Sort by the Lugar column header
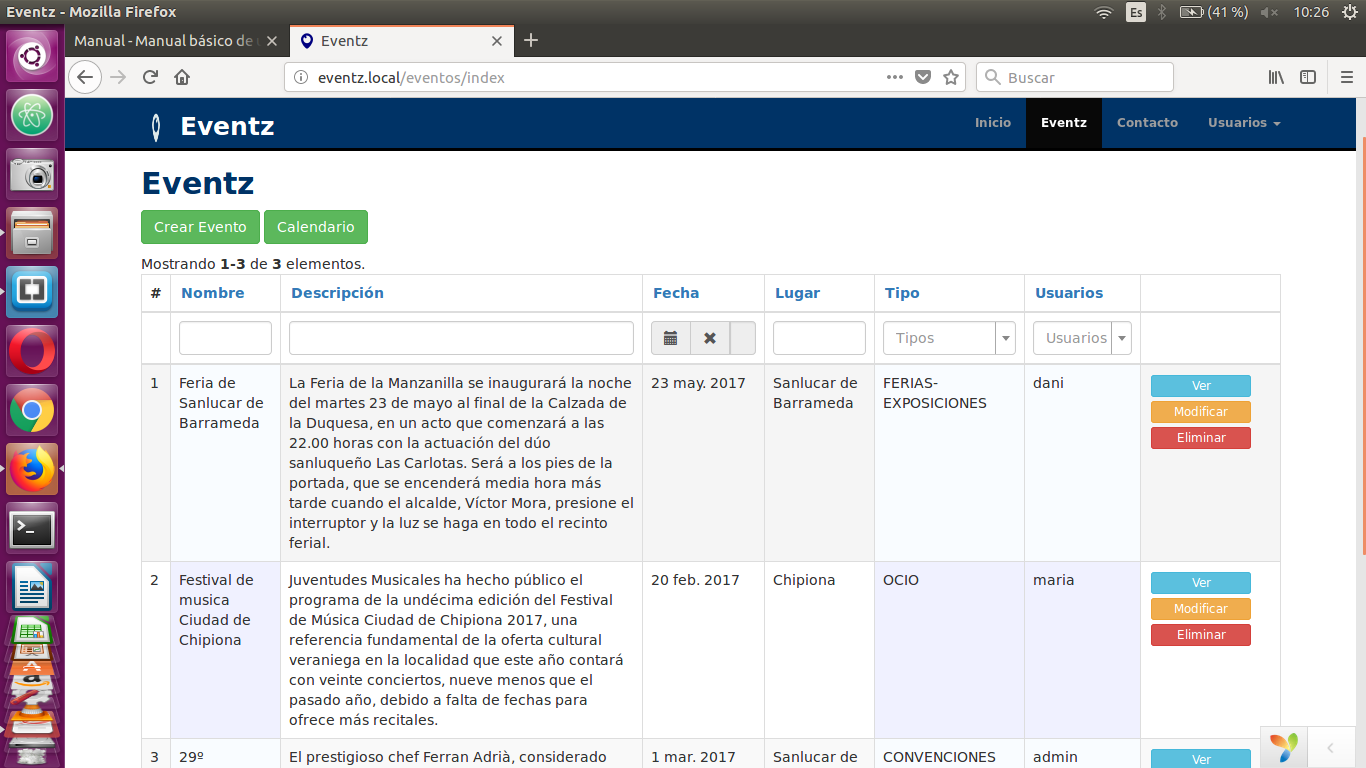Image resolution: width=1366 pixels, height=768 pixels. point(797,293)
